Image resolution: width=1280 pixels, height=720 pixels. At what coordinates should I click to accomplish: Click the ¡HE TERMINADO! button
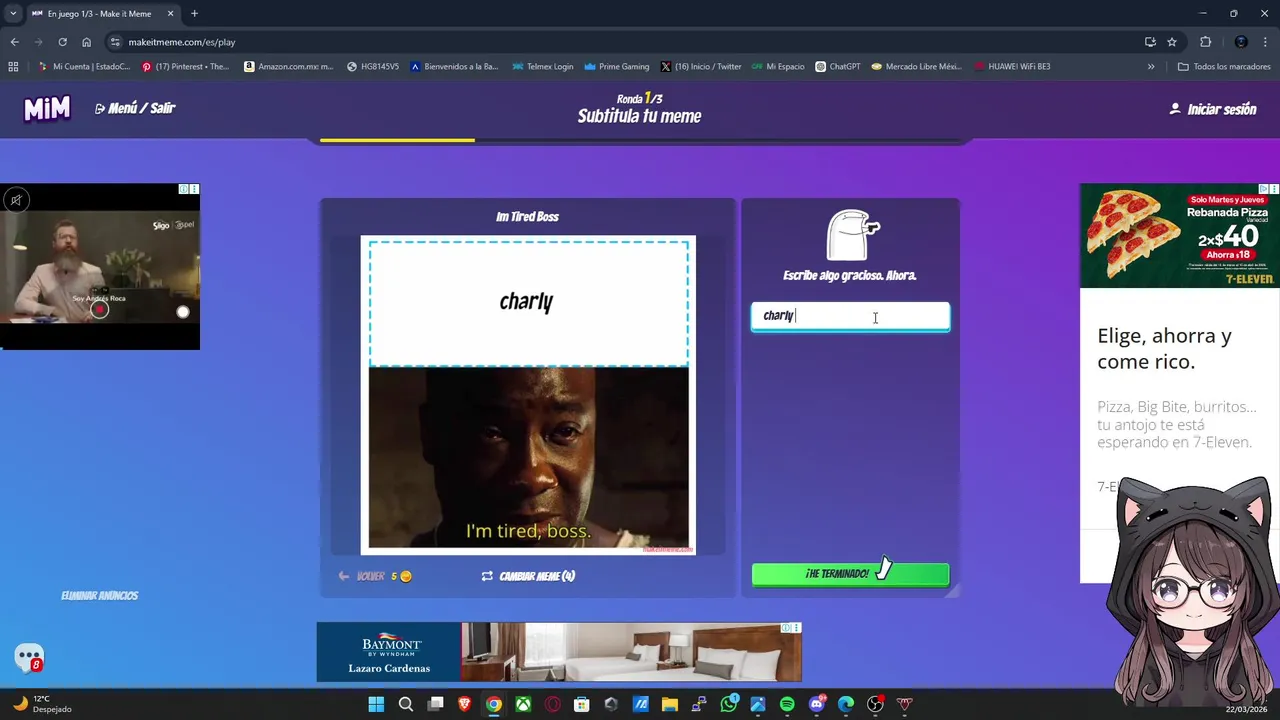point(850,574)
